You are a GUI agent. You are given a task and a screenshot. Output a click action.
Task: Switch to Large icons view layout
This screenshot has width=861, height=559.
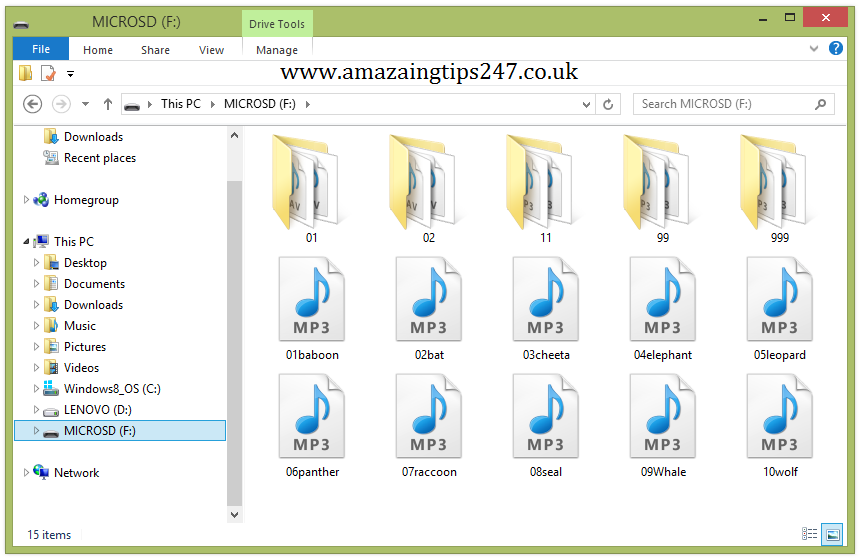point(832,534)
